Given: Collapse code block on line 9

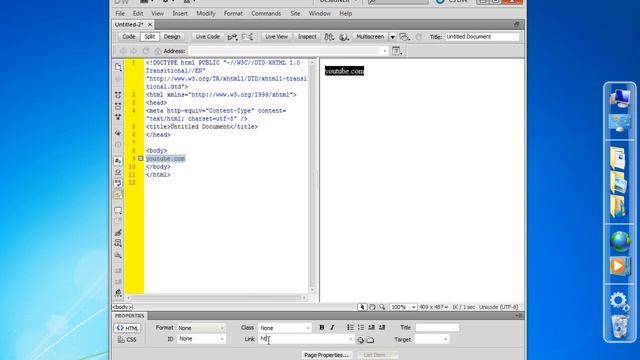Looking at the screenshot, I should [140, 158].
